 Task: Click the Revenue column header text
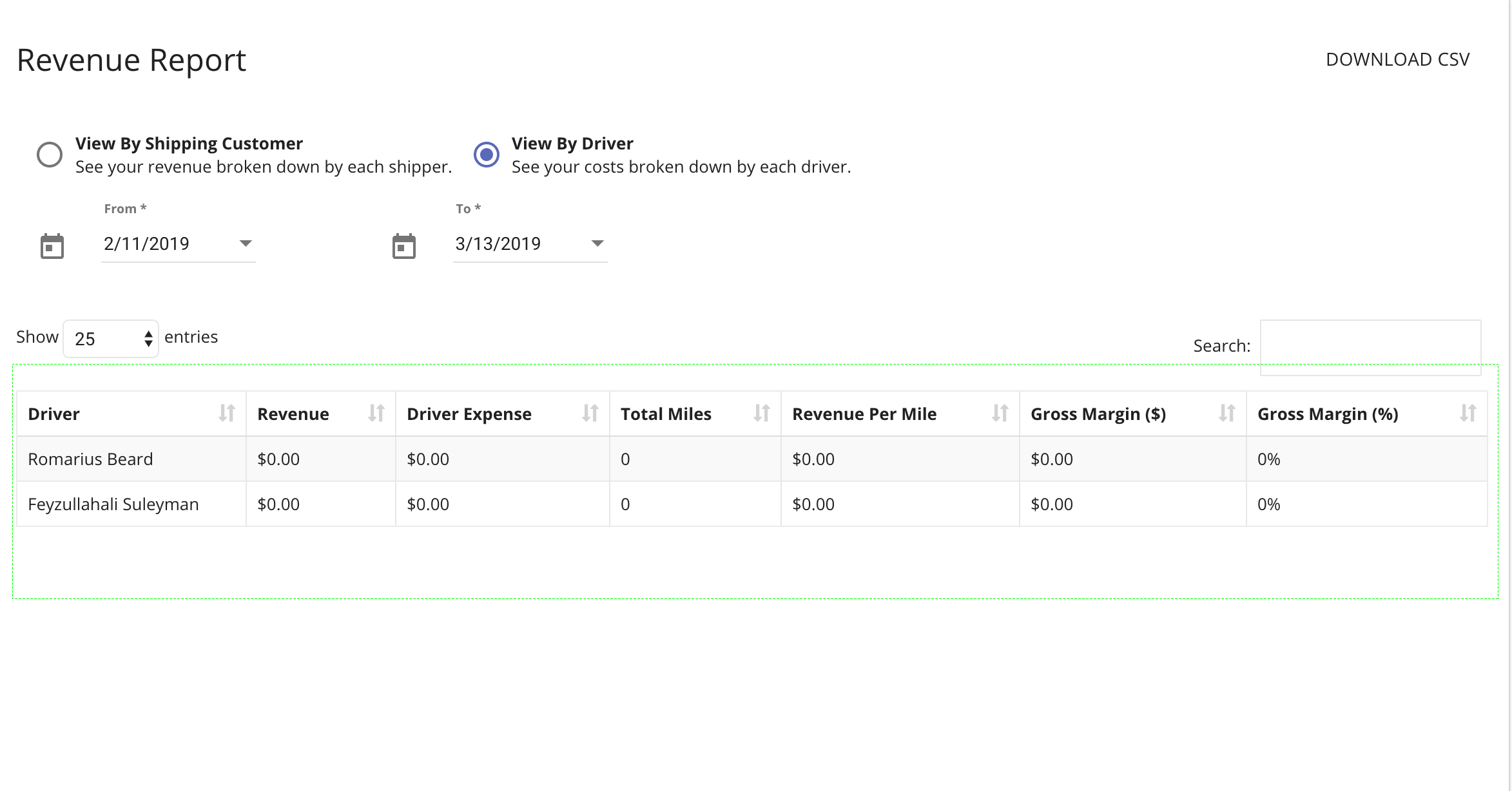(x=293, y=414)
